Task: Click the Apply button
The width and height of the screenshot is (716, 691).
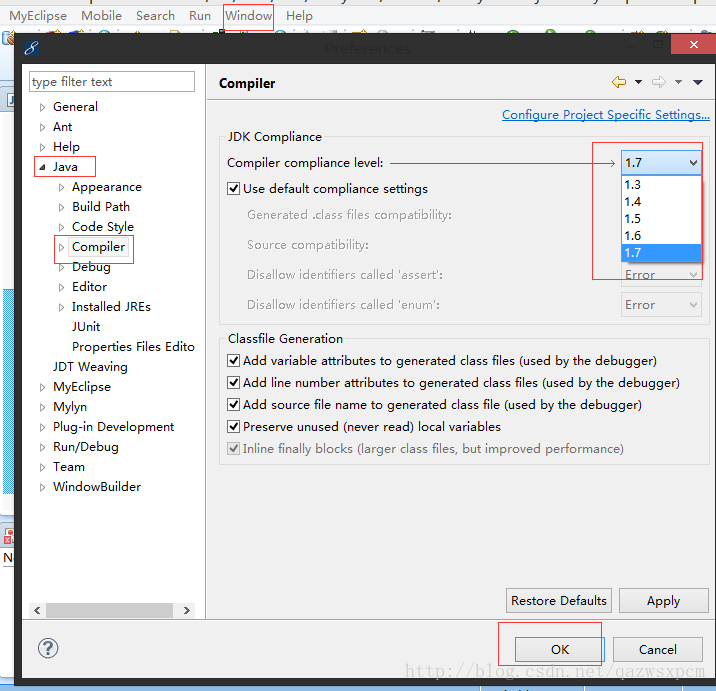Action: tap(663, 601)
